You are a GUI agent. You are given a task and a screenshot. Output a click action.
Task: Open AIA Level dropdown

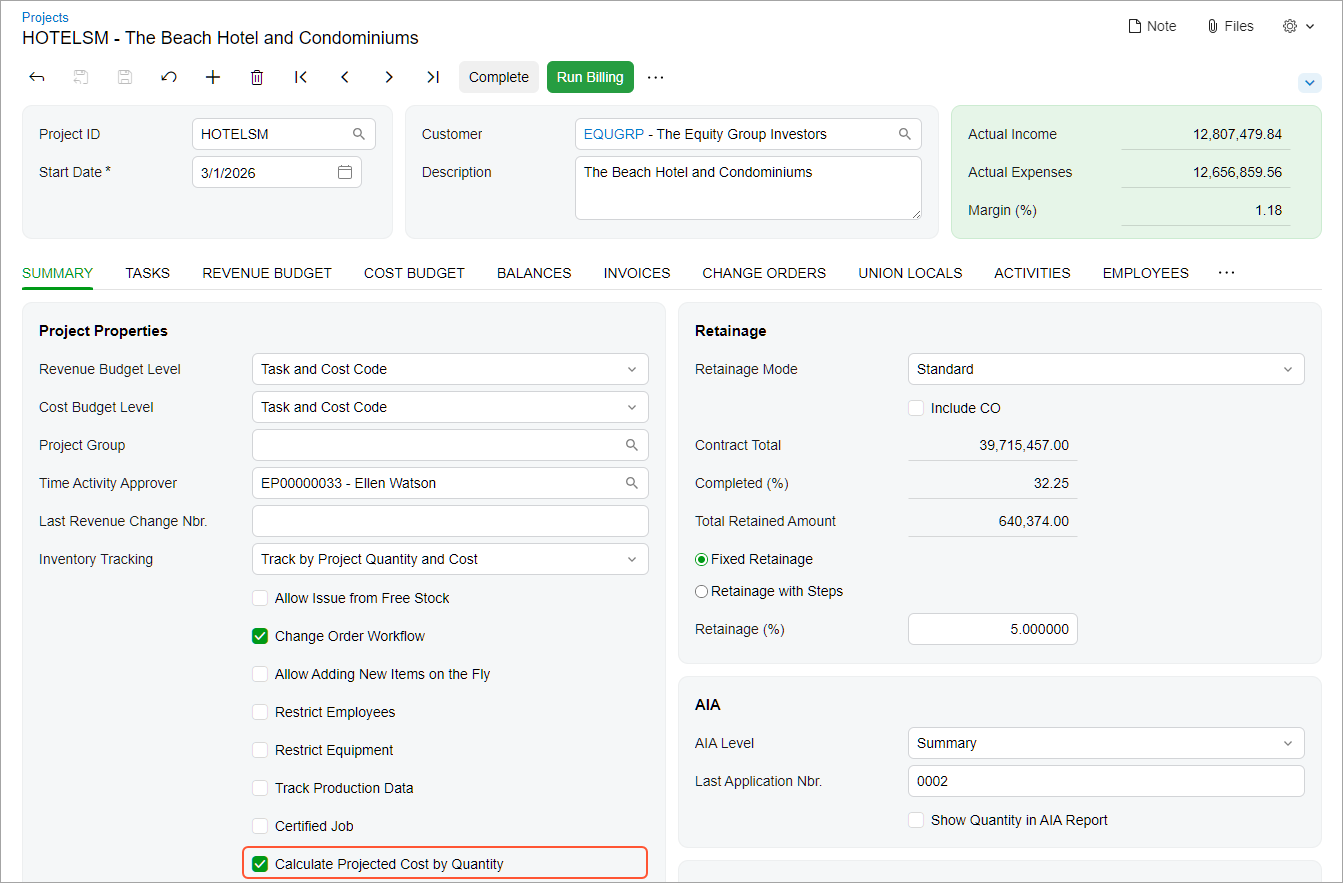point(1106,743)
